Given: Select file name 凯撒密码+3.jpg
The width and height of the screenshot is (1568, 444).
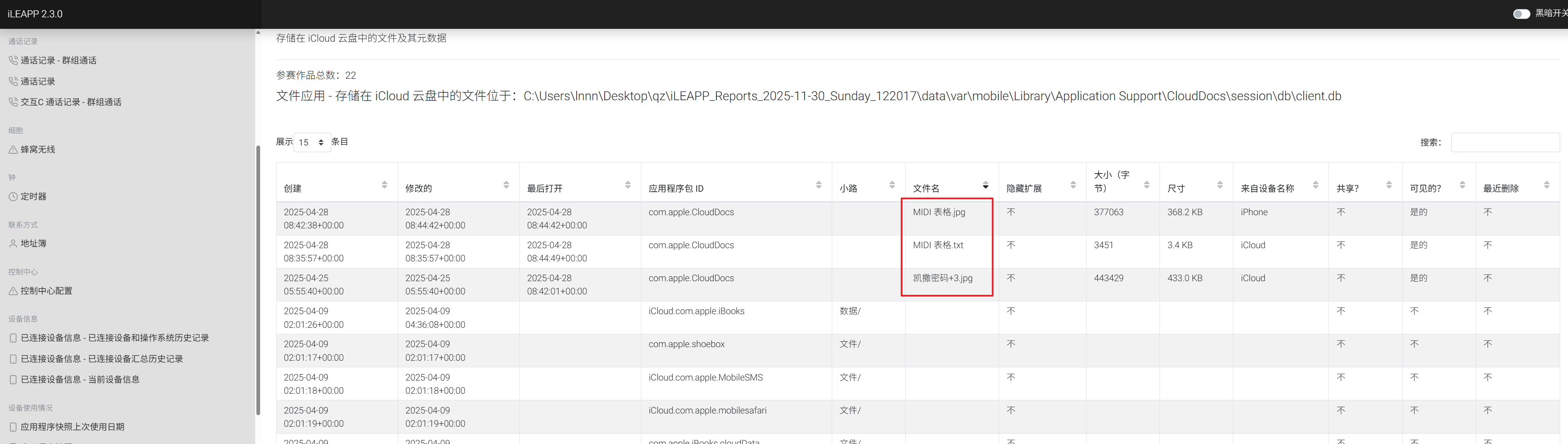Looking at the screenshot, I should pyautogui.click(x=942, y=278).
